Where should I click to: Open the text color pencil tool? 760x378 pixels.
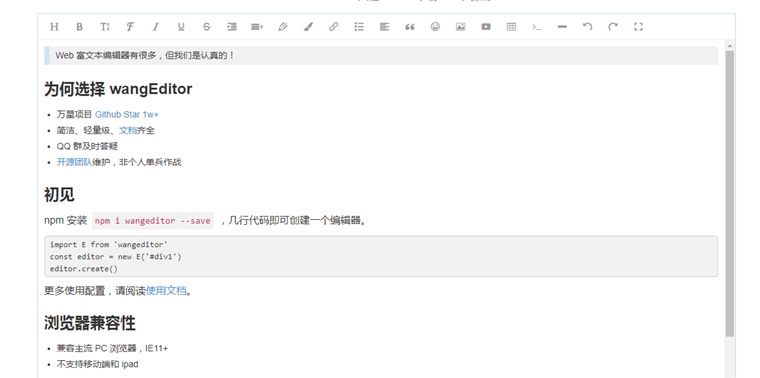pyautogui.click(x=283, y=27)
